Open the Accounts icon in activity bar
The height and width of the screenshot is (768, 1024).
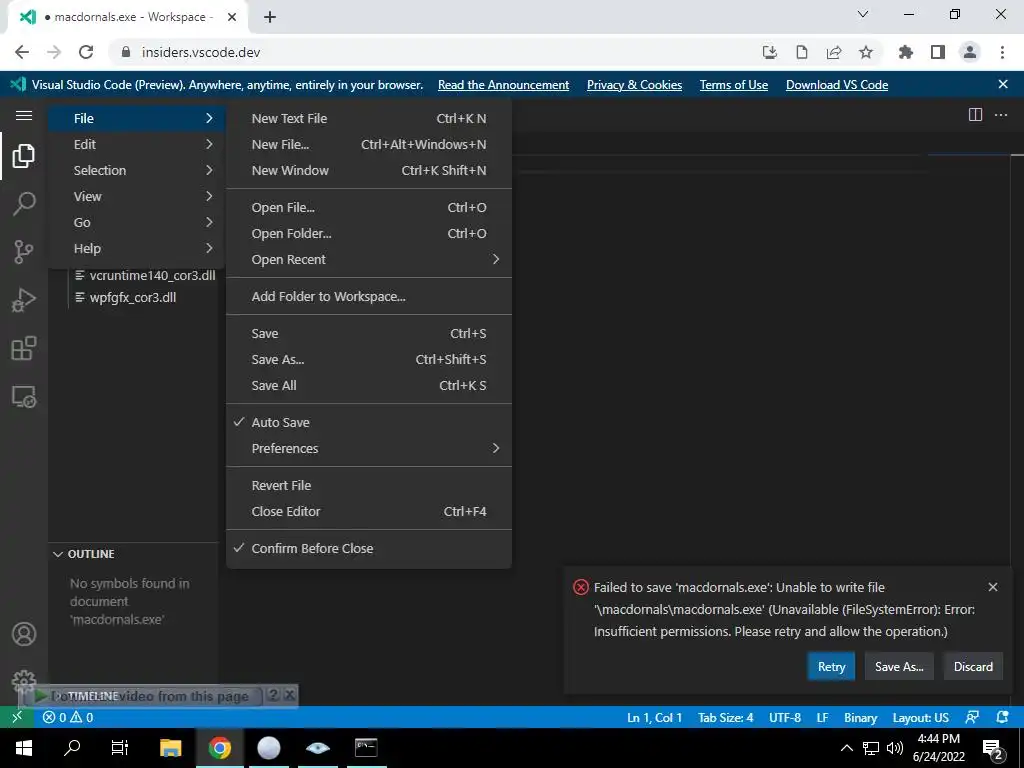[24, 634]
